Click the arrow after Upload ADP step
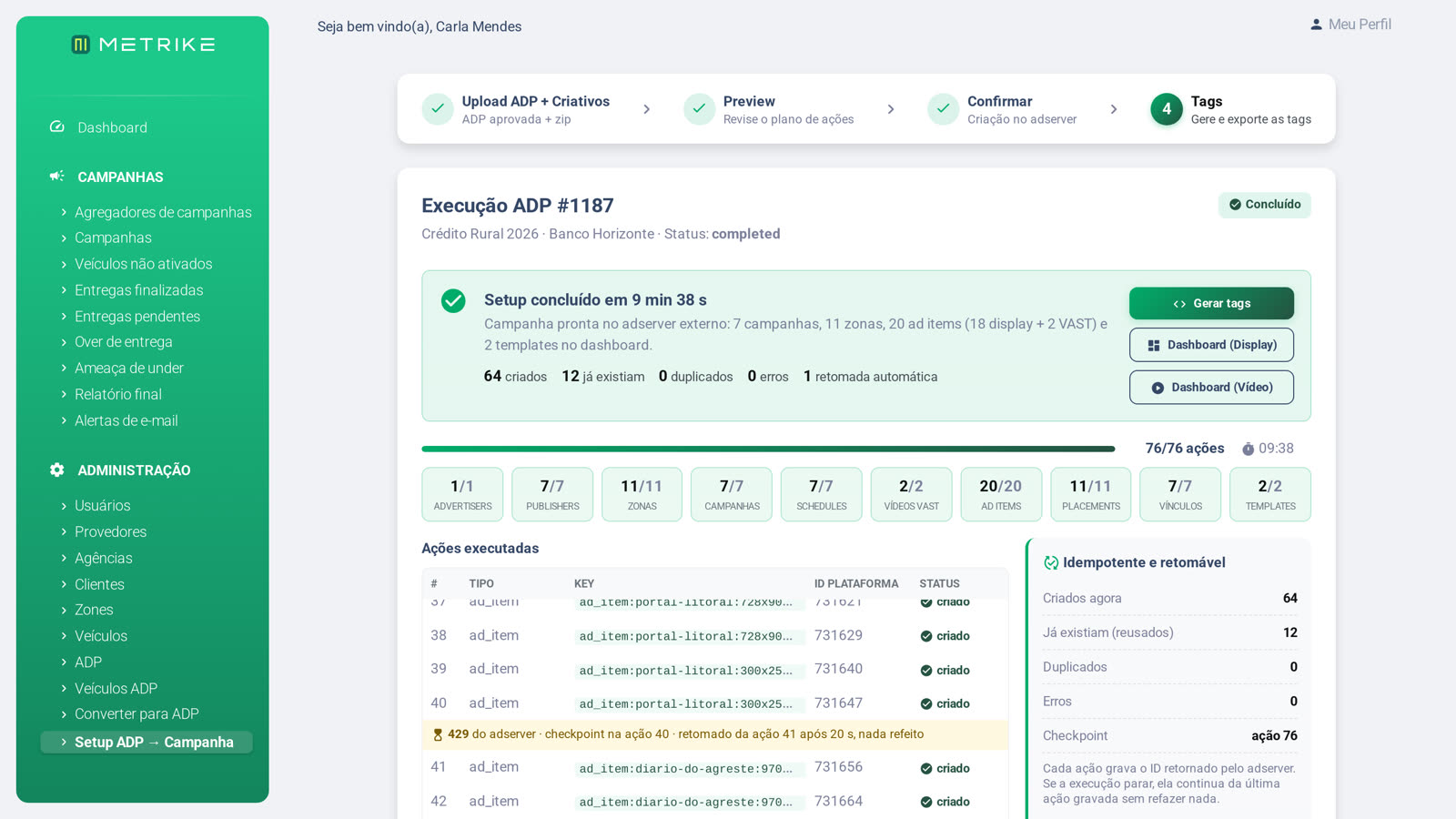Screen dimensions: 1456x819 tap(647, 109)
